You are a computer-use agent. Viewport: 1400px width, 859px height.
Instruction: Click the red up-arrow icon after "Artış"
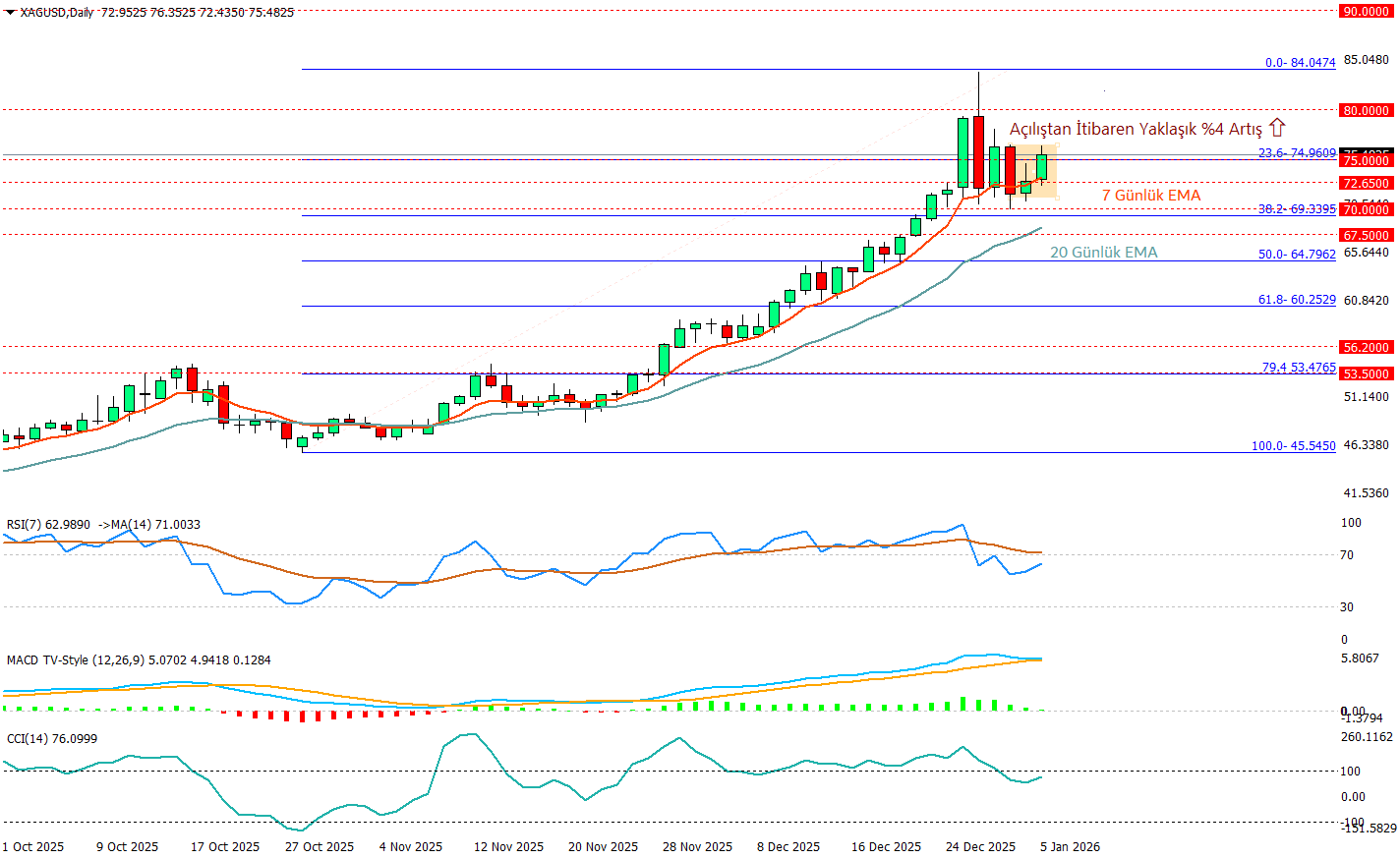[1277, 128]
